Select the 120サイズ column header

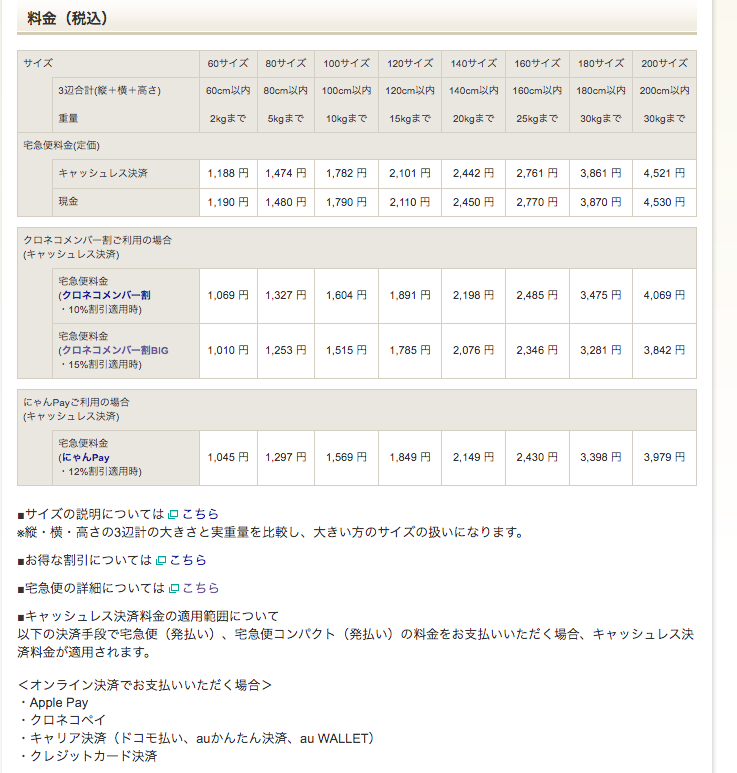pyautogui.click(x=410, y=64)
